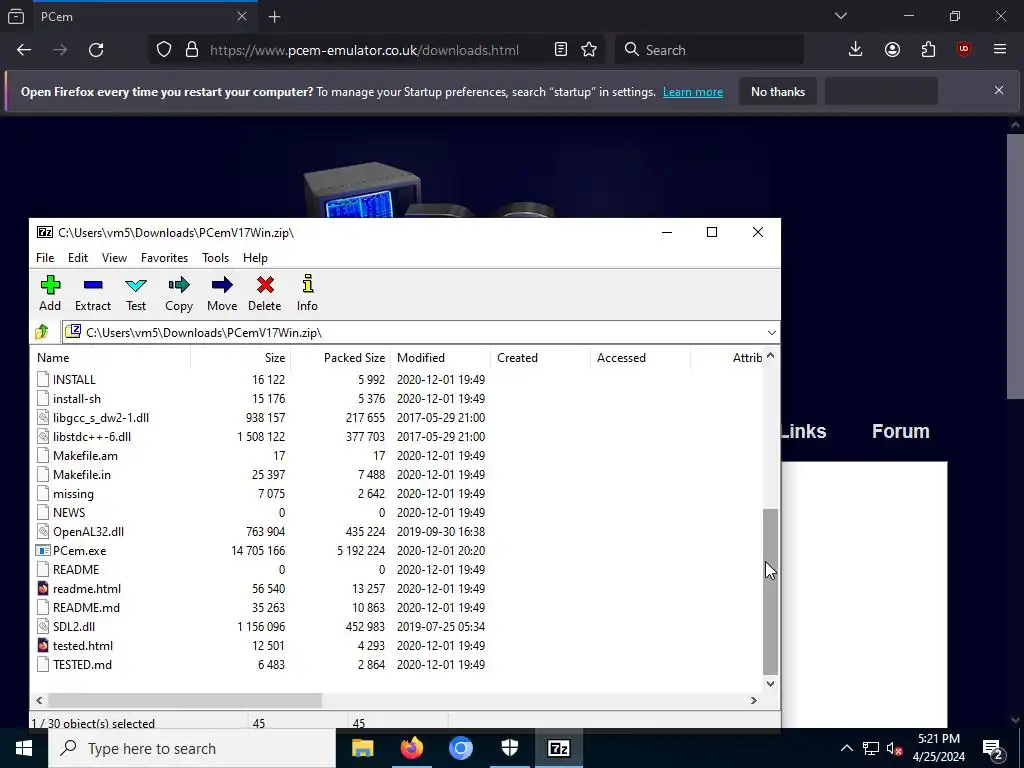Open Firefox downloads panel
Viewport: 1024px width, 768px height.
856,50
